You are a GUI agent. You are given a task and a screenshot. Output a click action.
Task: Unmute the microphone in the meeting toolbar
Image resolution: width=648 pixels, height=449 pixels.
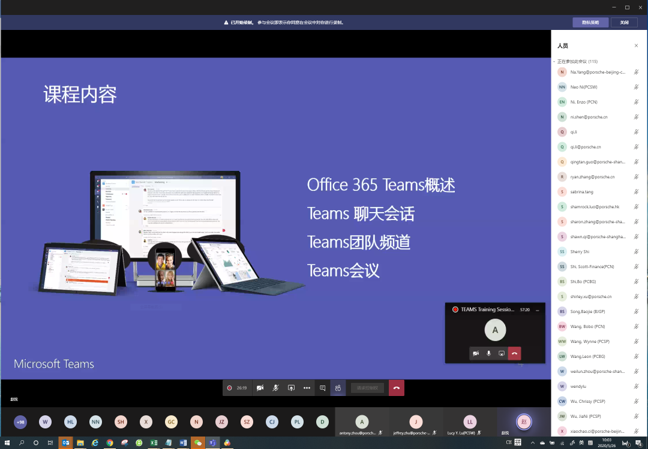tap(276, 388)
